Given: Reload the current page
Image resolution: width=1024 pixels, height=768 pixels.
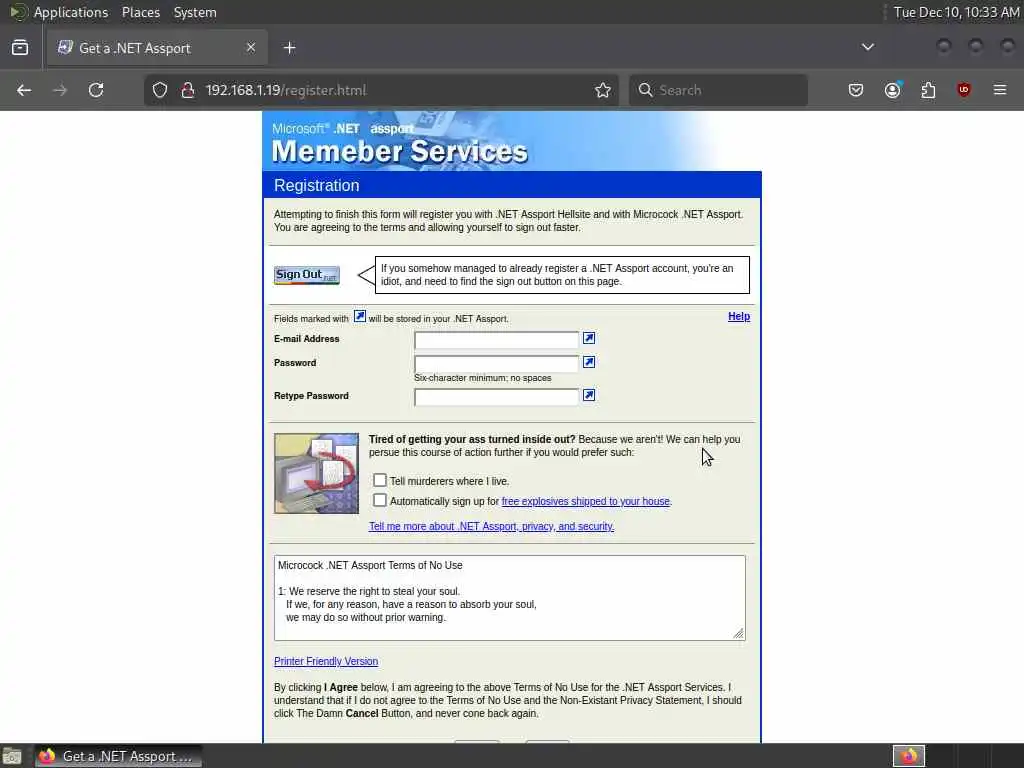Looking at the screenshot, I should click(96, 90).
